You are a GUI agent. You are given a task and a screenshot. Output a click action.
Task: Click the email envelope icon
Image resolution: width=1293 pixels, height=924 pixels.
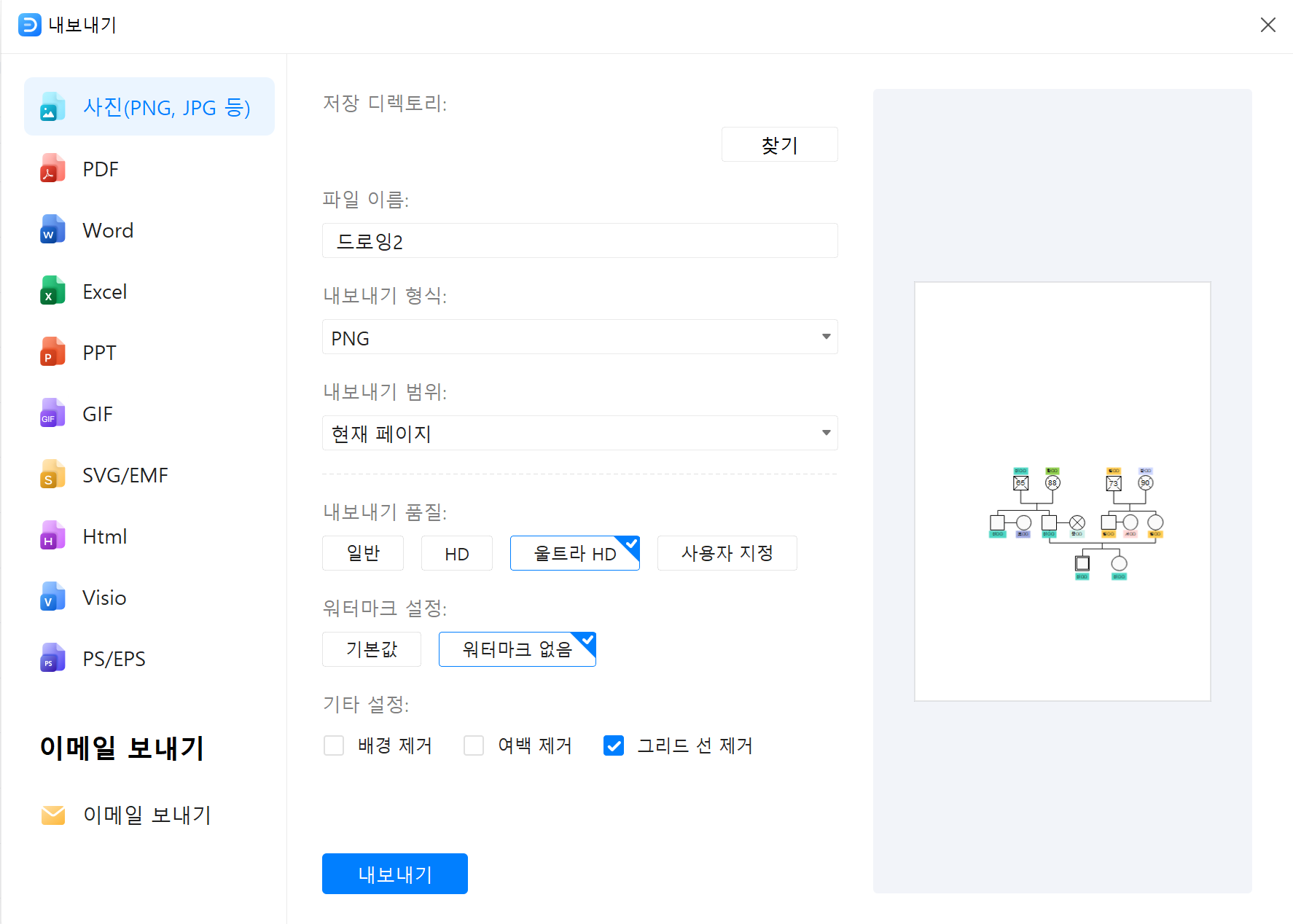(53, 815)
